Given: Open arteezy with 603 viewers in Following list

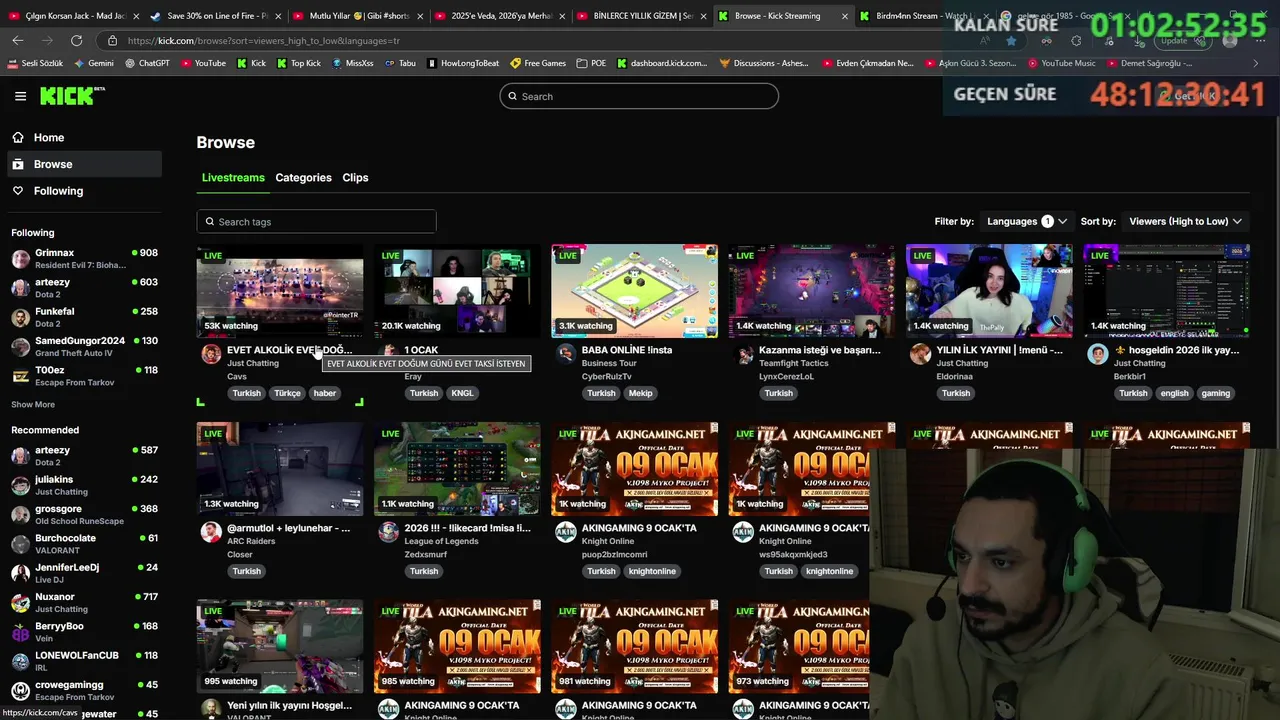Looking at the screenshot, I should click(x=84, y=288).
